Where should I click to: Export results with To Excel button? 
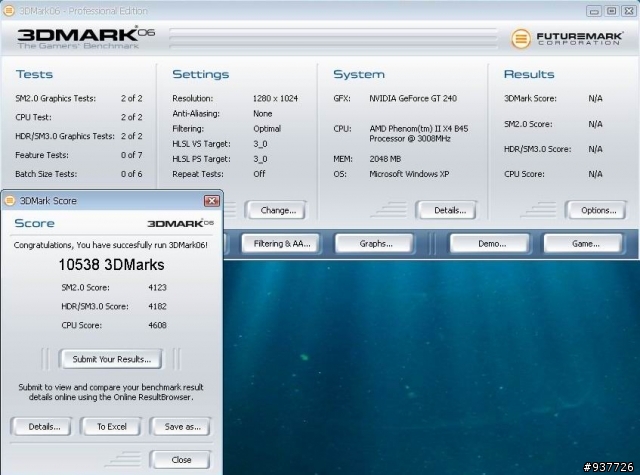point(111,427)
